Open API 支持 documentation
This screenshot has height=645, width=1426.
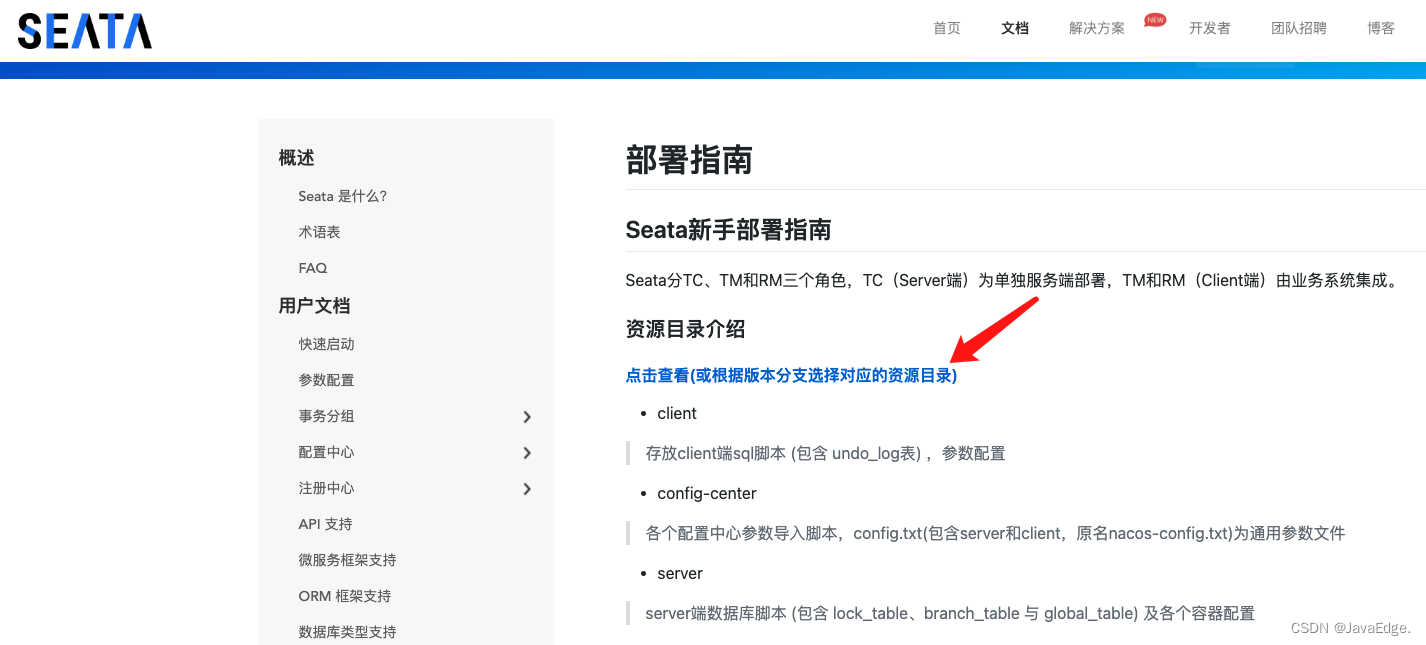click(x=324, y=523)
